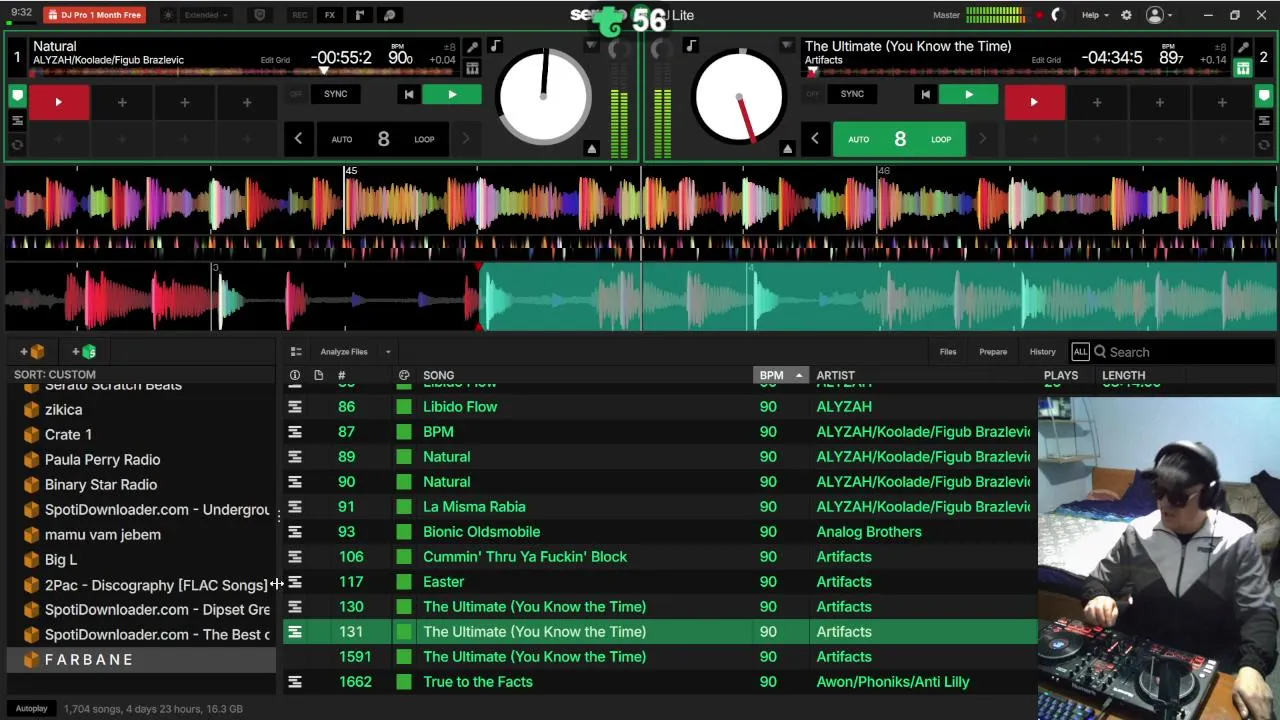
Task: Open the streaming/practice mode icon in the top bar
Action: point(389,15)
